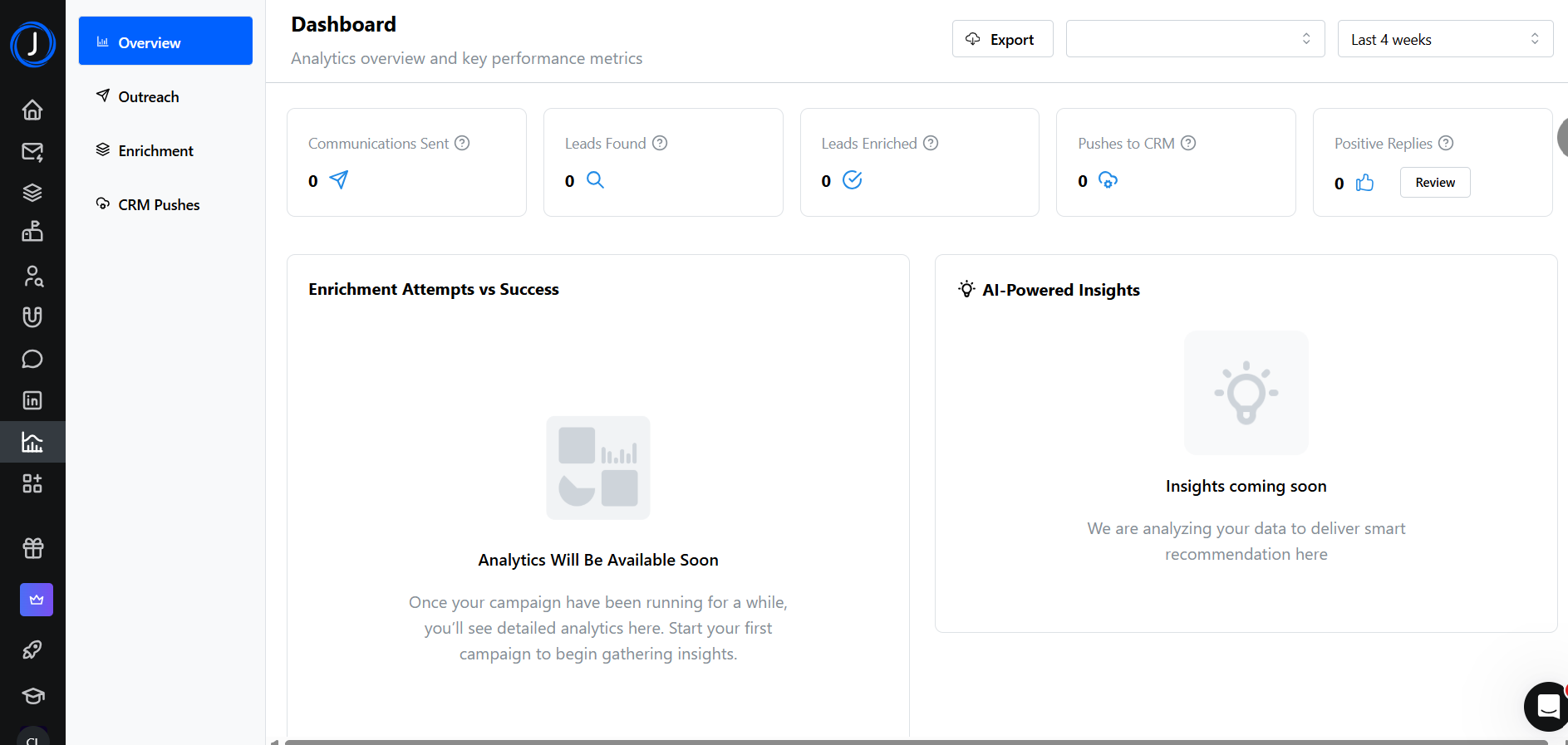Open the people search sidebar icon
This screenshot has width=1568, height=745.
pos(32,276)
